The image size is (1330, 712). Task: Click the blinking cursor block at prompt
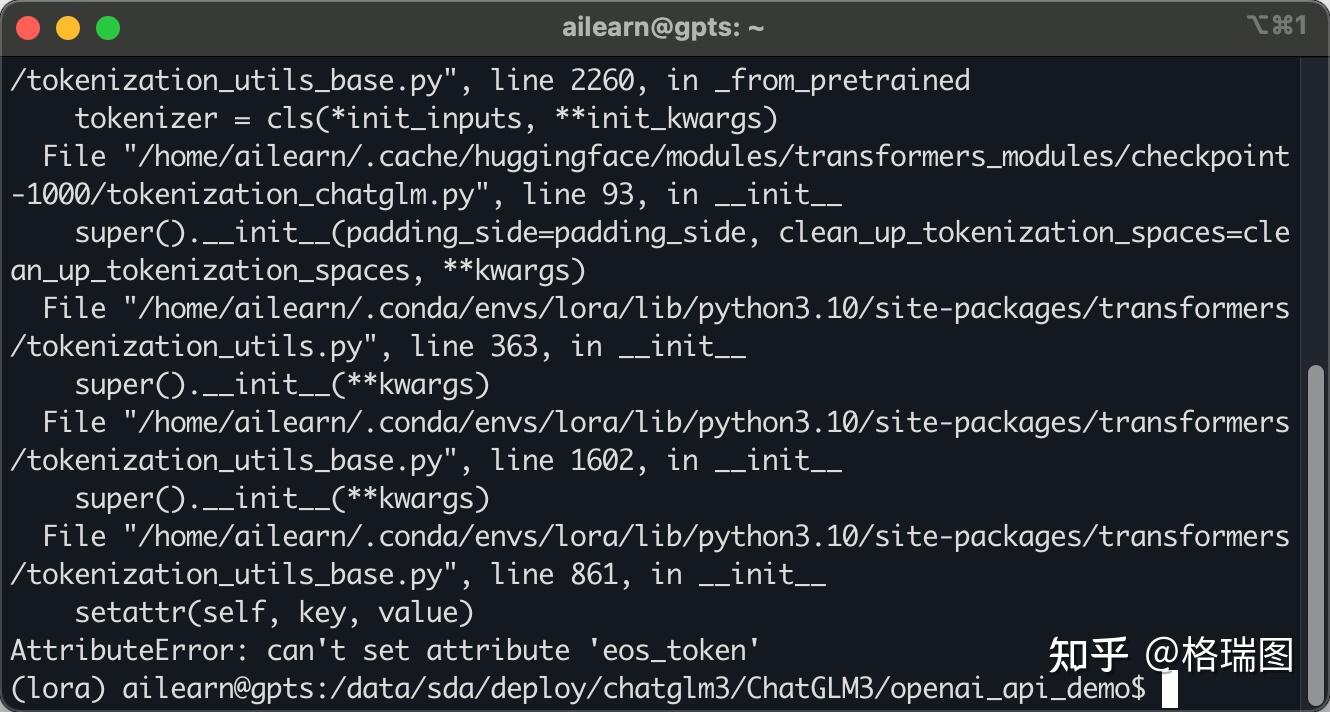[x=1169, y=689]
